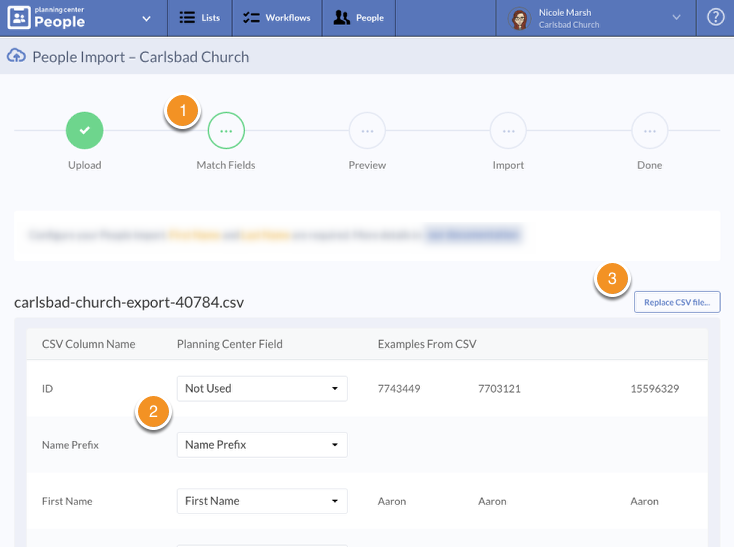Click the Done step label
The image size is (734, 547).
(x=650, y=165)
